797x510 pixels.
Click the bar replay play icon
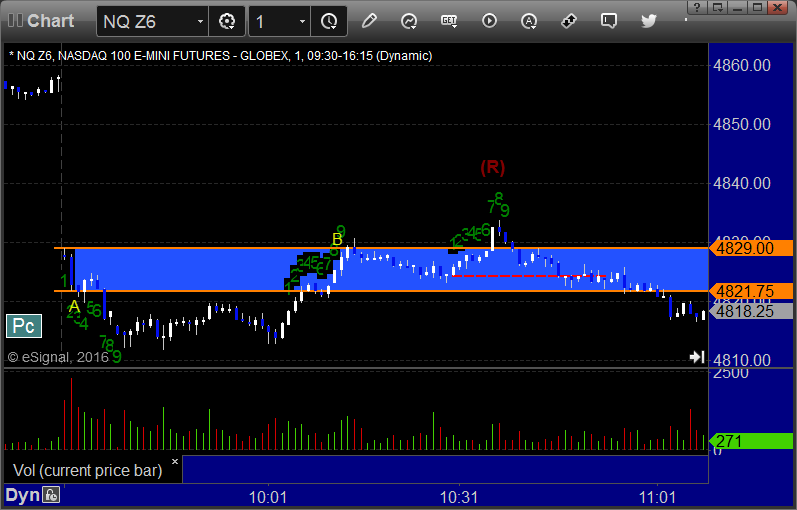click(x=489, y=21)
